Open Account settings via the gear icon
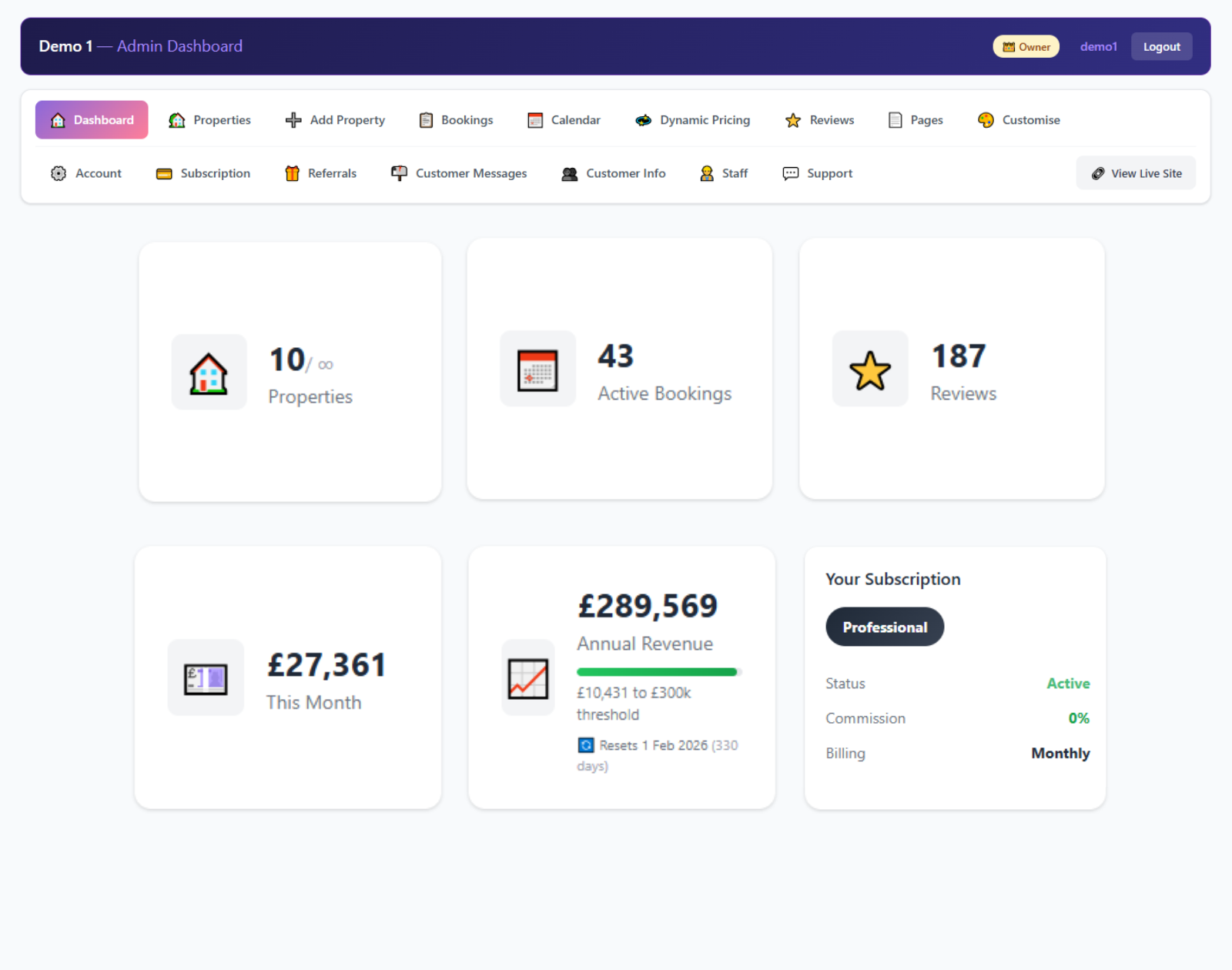 [58, 173]
